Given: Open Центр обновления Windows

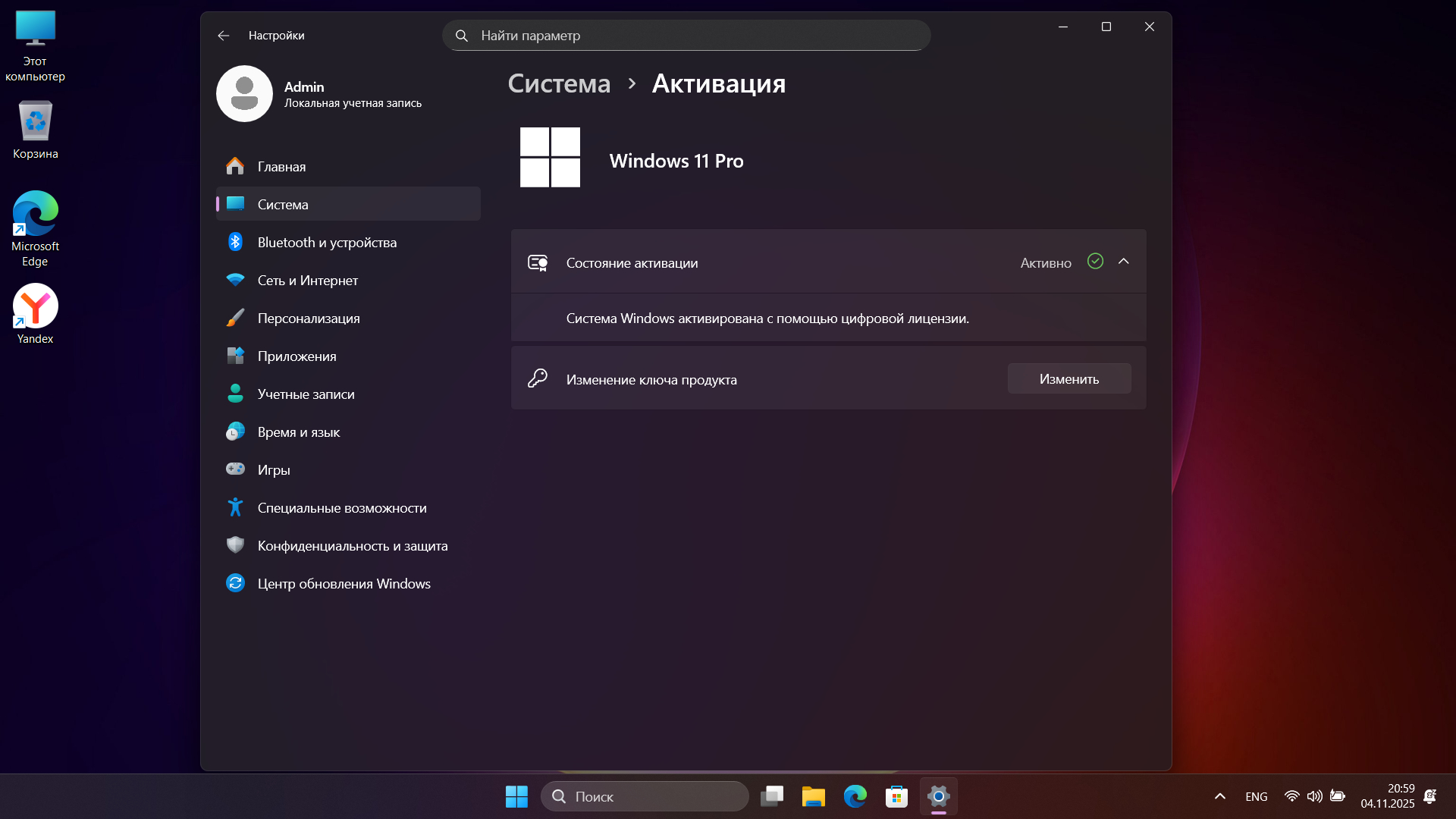Looking at the screenshot, I should tap(344, 584).
